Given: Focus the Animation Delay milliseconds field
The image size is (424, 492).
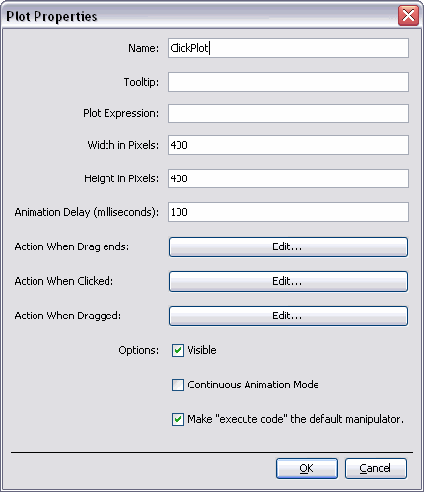Looking at the screenshot, I should (x=288, y=212).
